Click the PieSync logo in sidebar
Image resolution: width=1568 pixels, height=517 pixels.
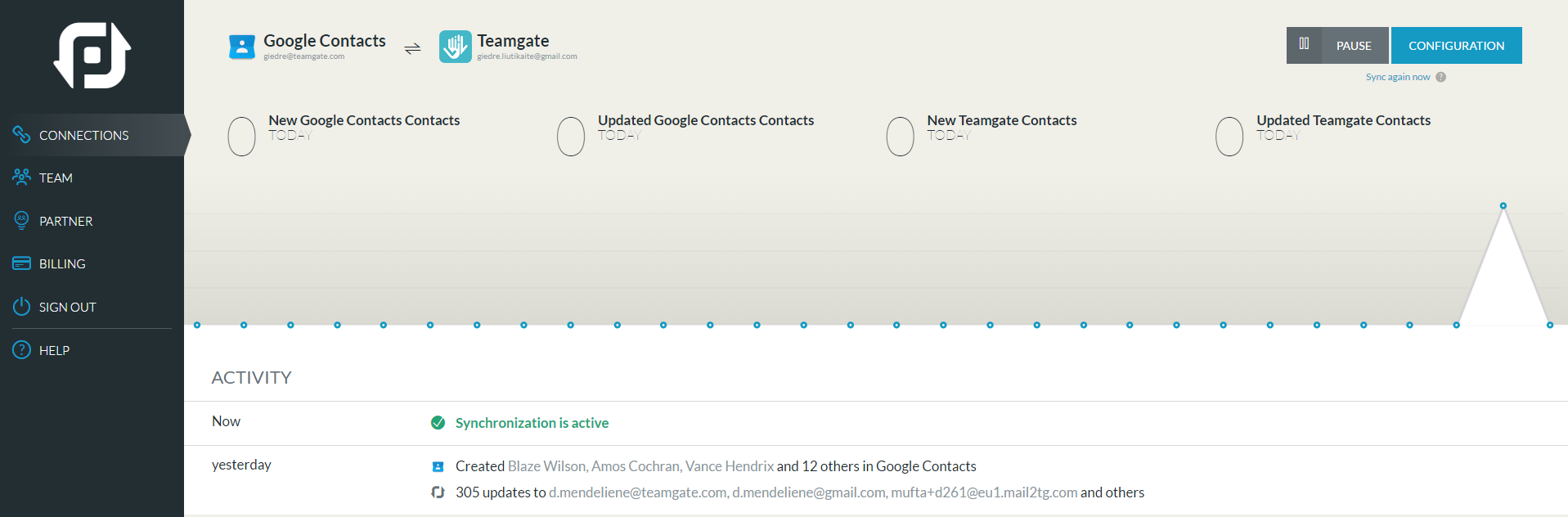point(92,56)
